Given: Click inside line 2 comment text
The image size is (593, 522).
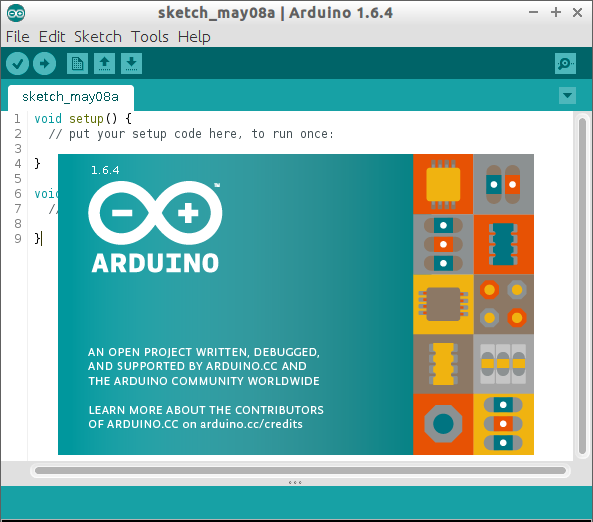Looking at the screenshot, I should [x=191, y=134].
